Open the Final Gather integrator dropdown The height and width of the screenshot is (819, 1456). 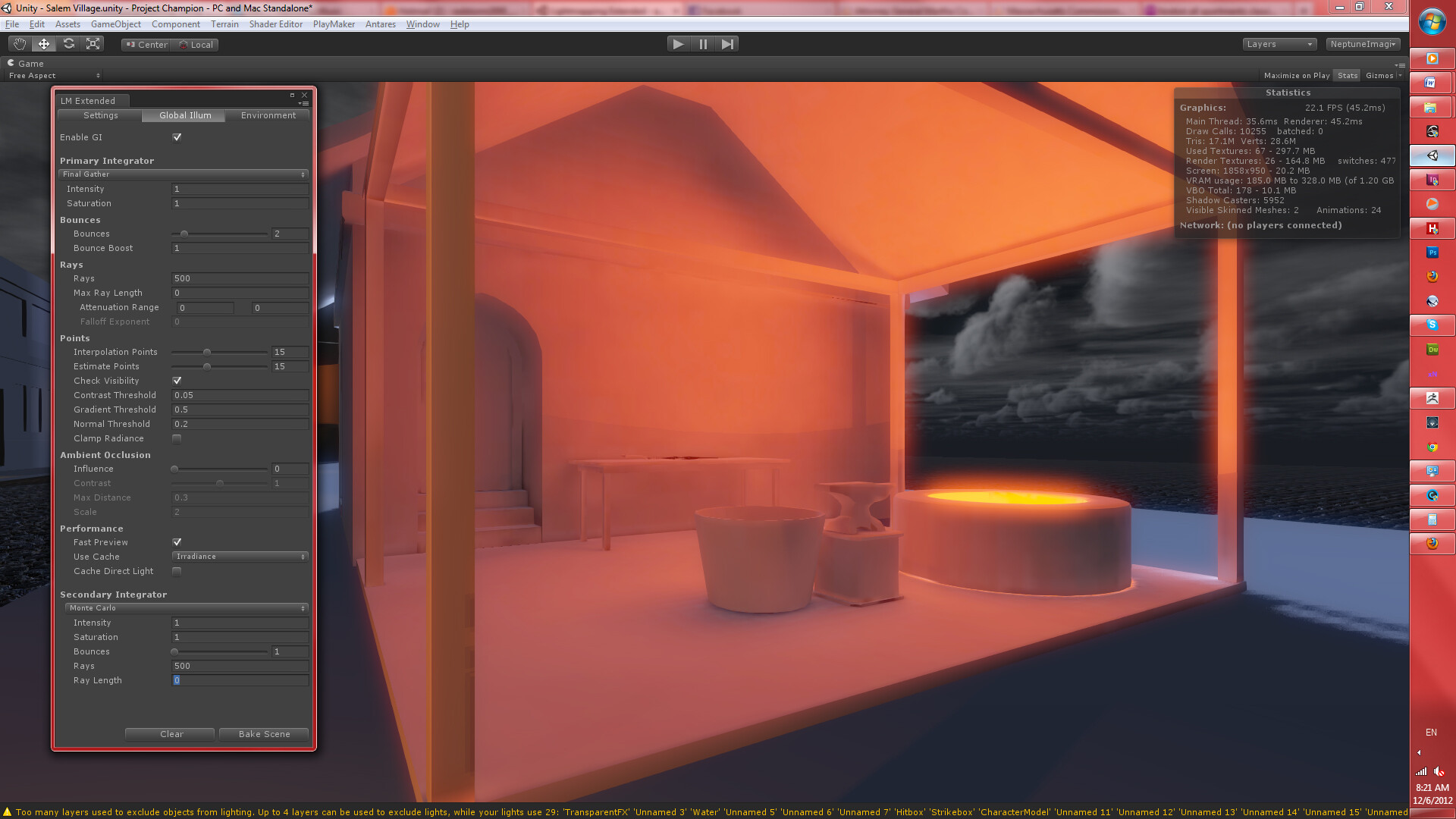coord(184,174)
